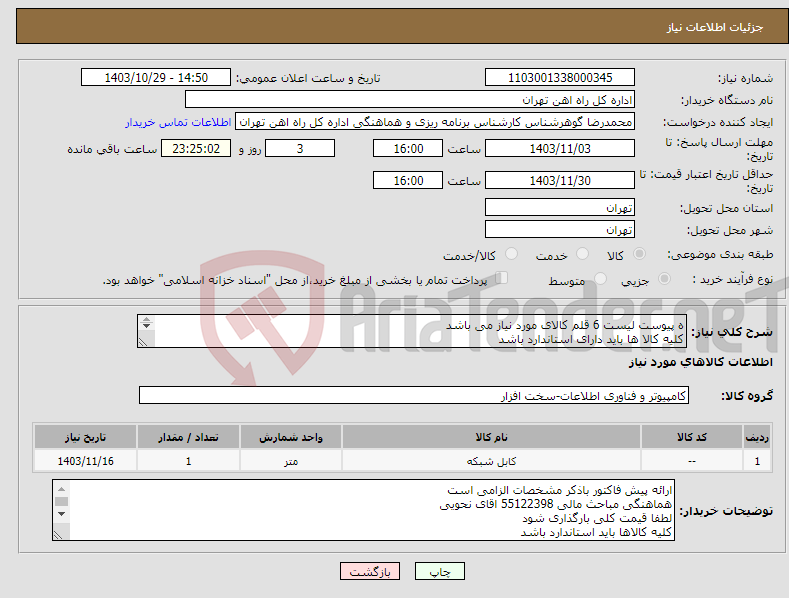Click the resize grip of شرح کلی نیاز box

tap(143, 342)
